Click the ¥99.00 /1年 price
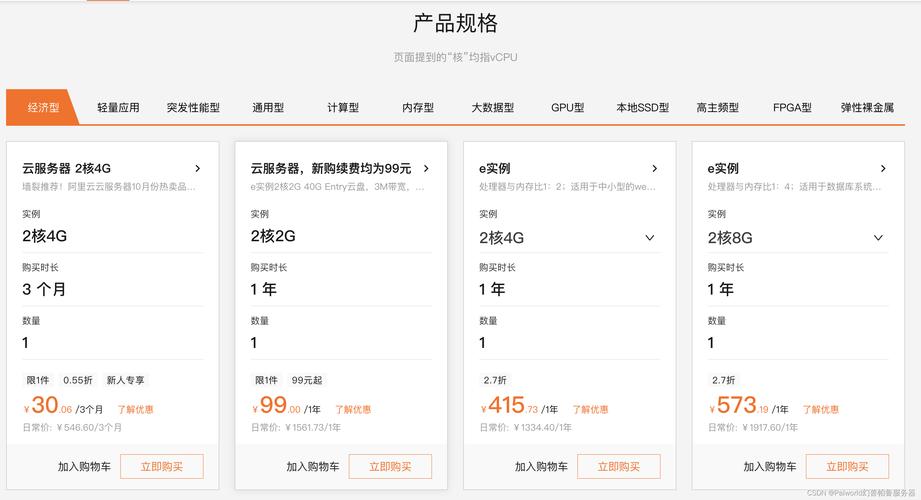The width and height of the screenshot is (921, 500). [285, 405]
